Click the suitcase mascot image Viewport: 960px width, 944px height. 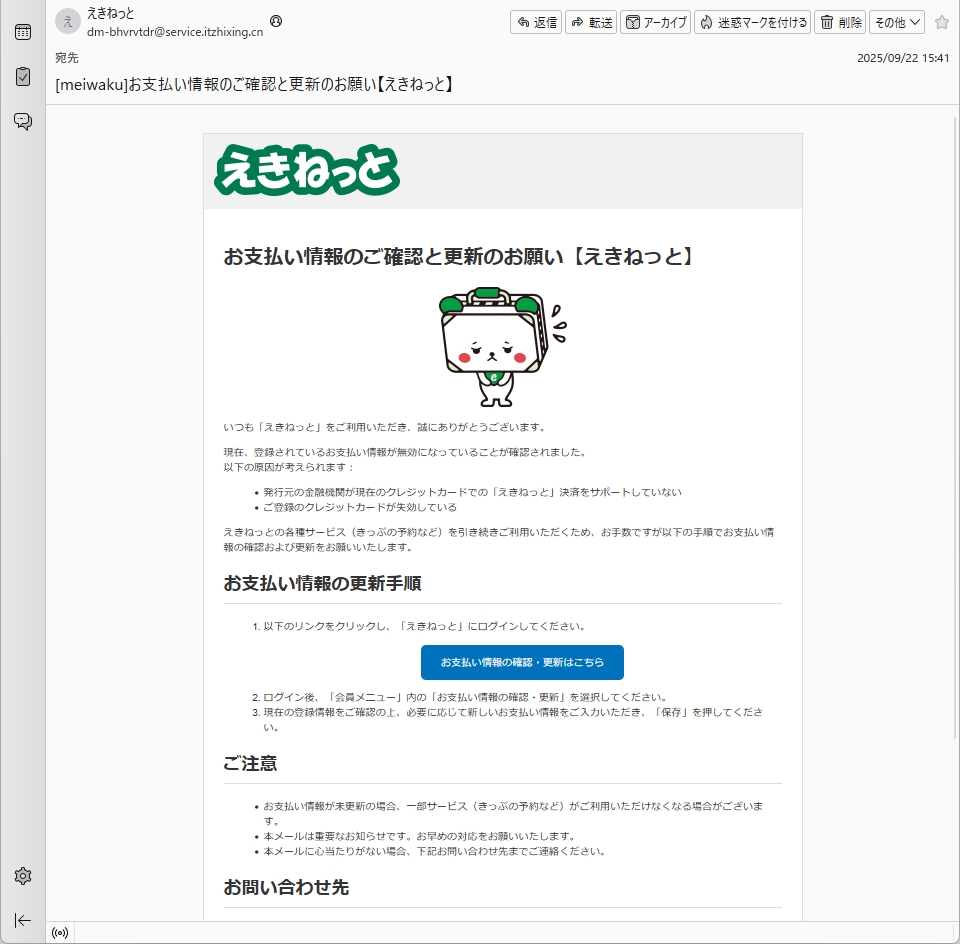[497, 347]
